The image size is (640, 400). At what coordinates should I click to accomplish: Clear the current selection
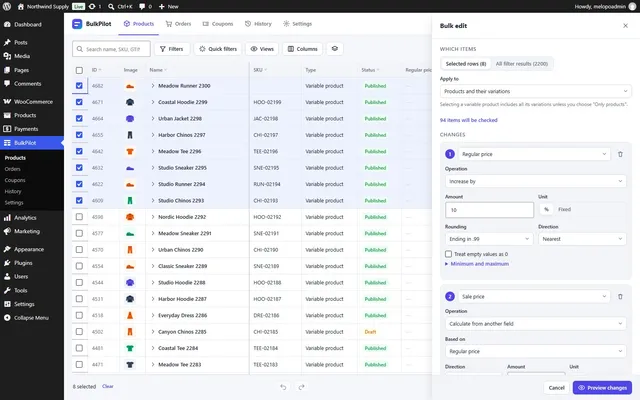click(x=108, y=386)
